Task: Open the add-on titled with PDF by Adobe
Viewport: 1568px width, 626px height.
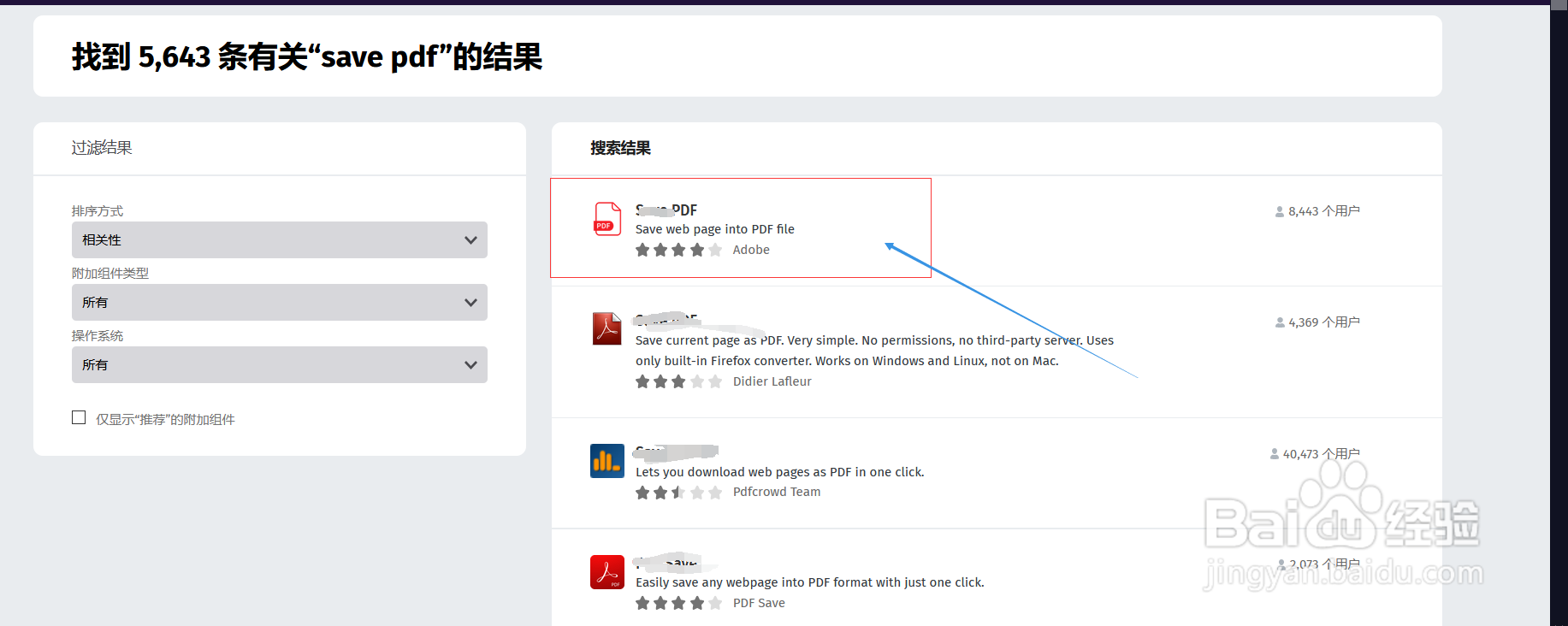Action: click(x=666, y=210)
